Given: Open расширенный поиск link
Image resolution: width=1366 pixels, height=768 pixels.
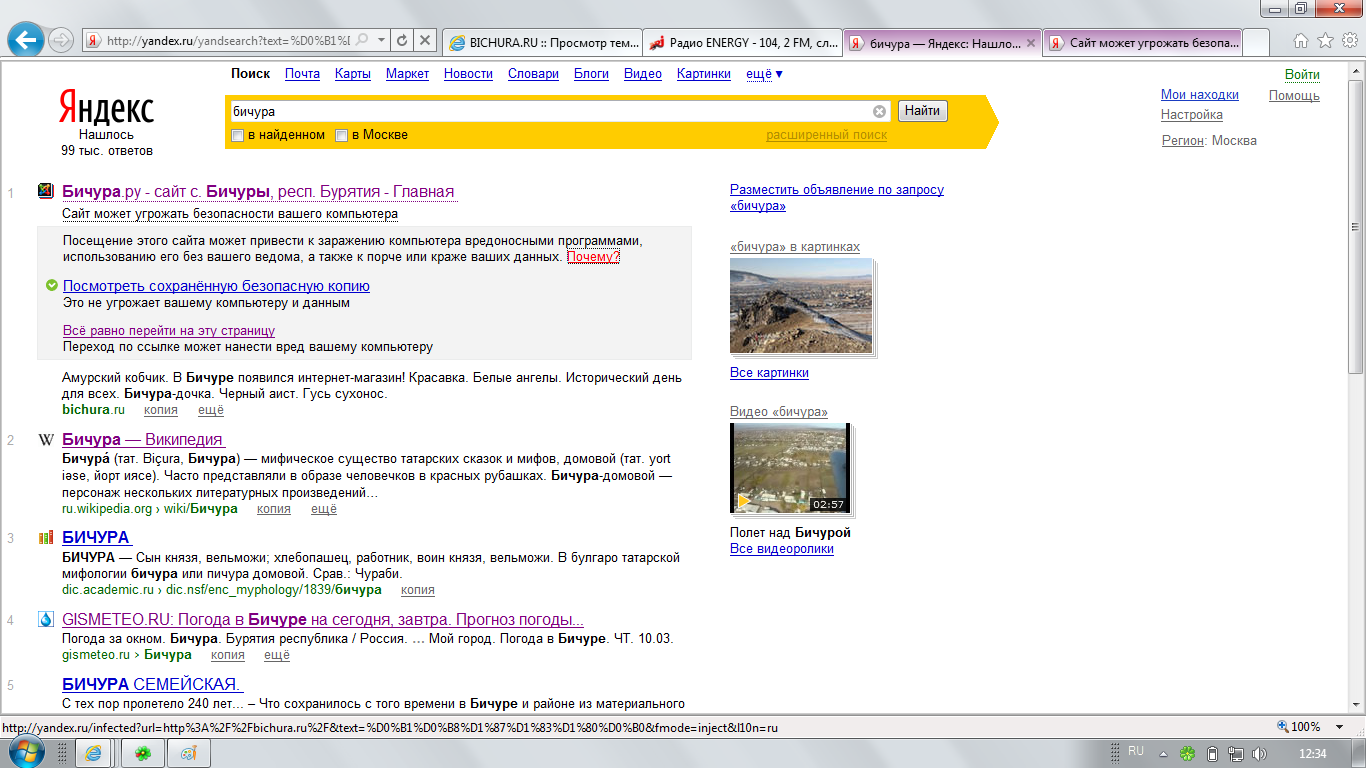Looking at the screenshot, I should pos(826,135).
